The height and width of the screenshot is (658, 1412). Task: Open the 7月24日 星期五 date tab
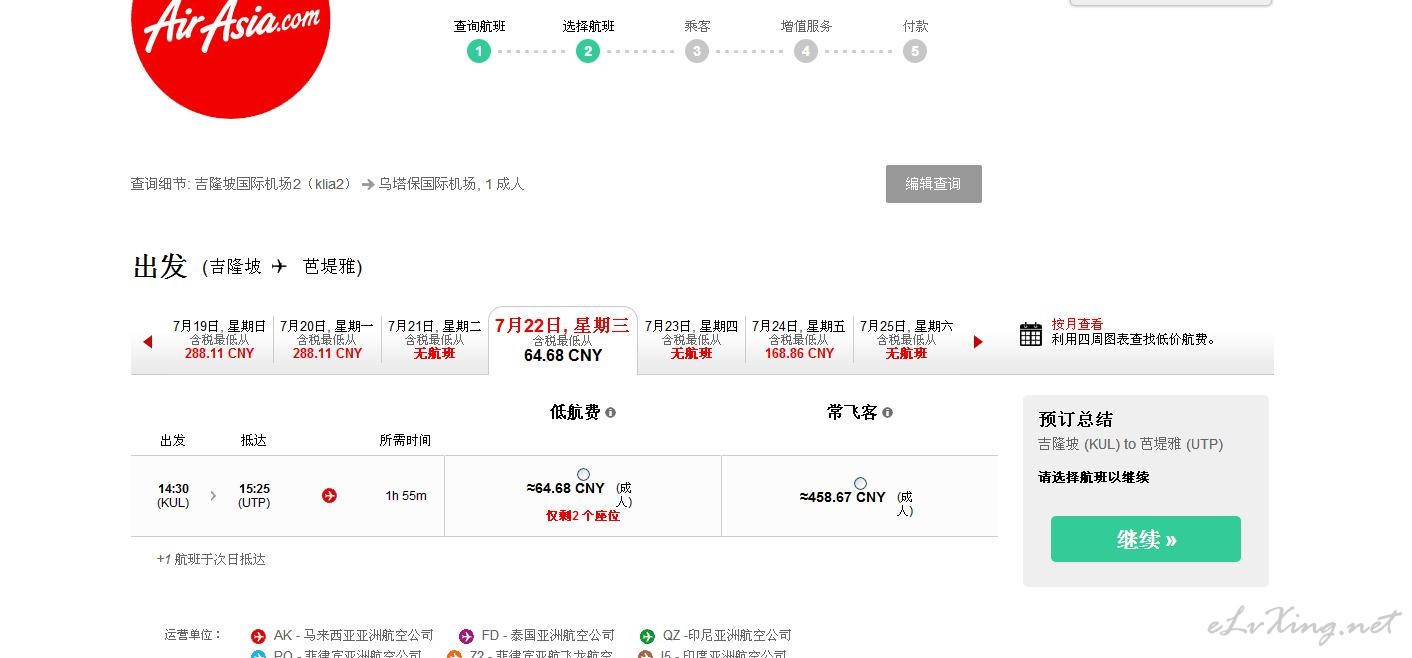[x=799, y=340]
